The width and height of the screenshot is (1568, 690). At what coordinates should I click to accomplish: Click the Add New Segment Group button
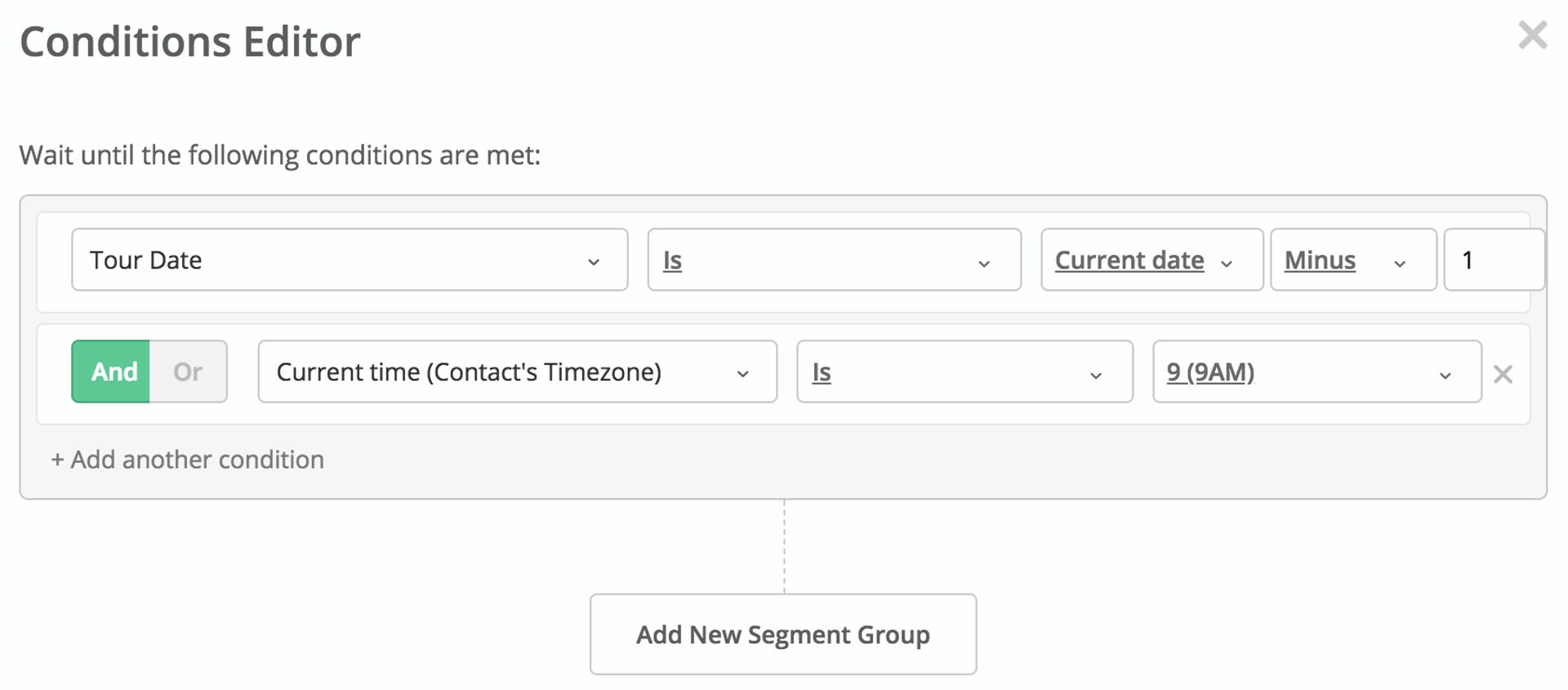click(x=782, y=634)
